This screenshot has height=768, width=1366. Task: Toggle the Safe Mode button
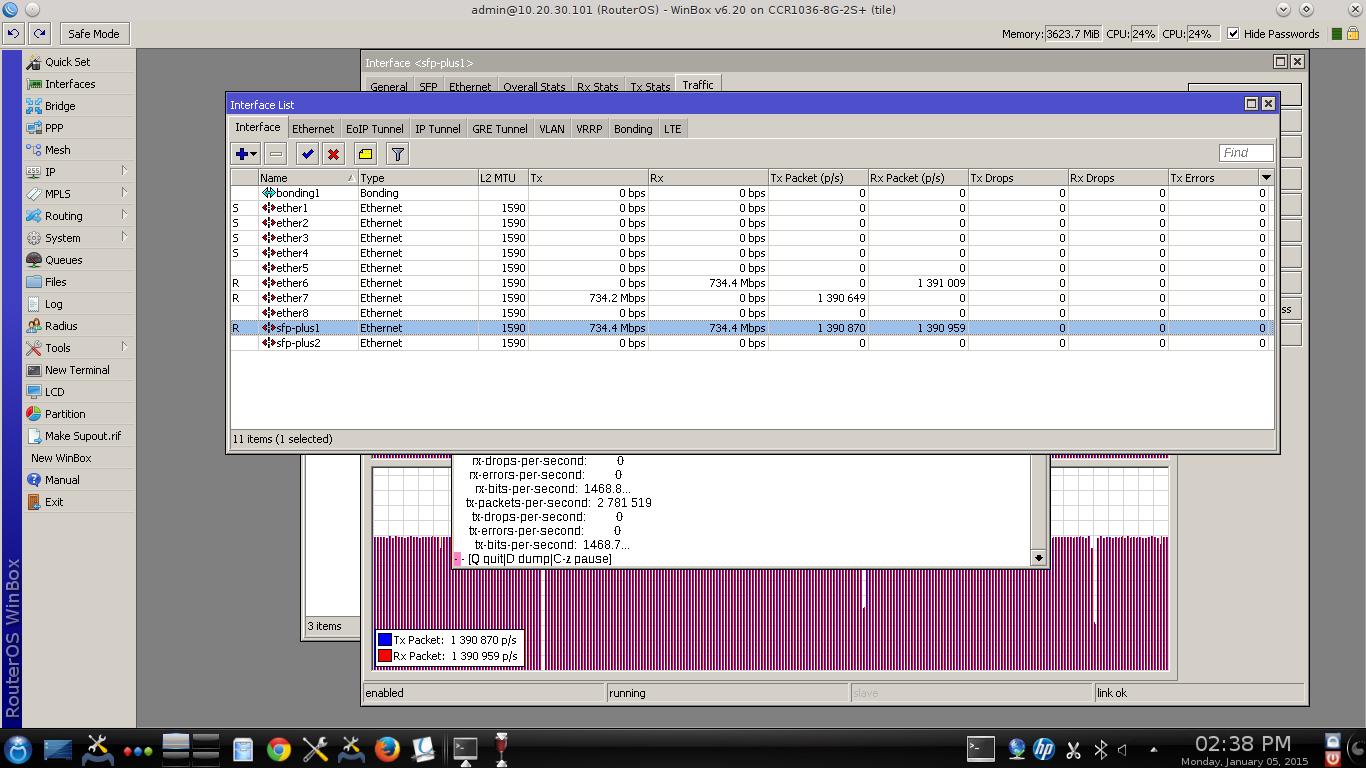pos(93,34)
